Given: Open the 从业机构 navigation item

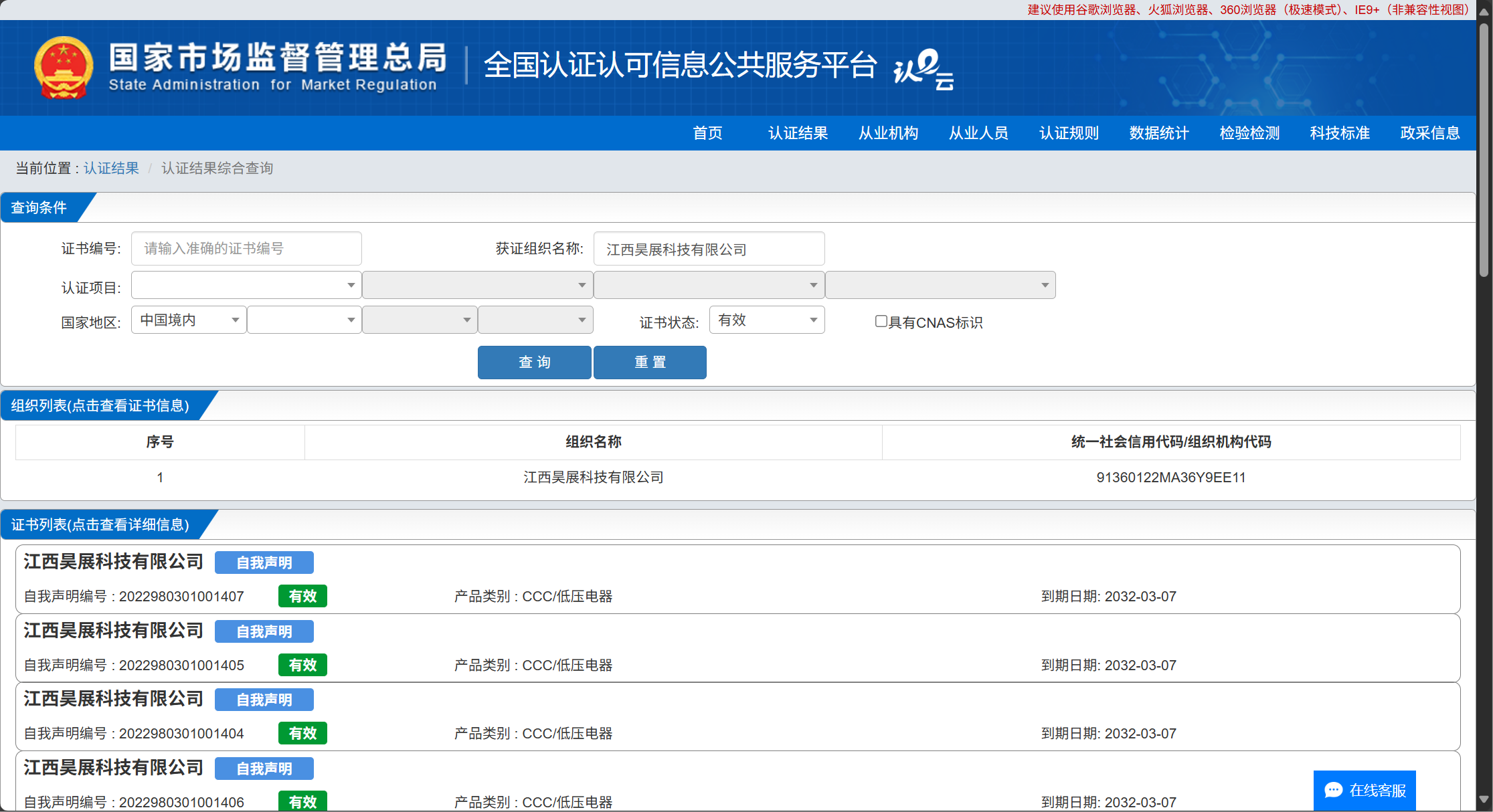Looking at the screenshot, I should pyautogui.click(x=888, y=133).
